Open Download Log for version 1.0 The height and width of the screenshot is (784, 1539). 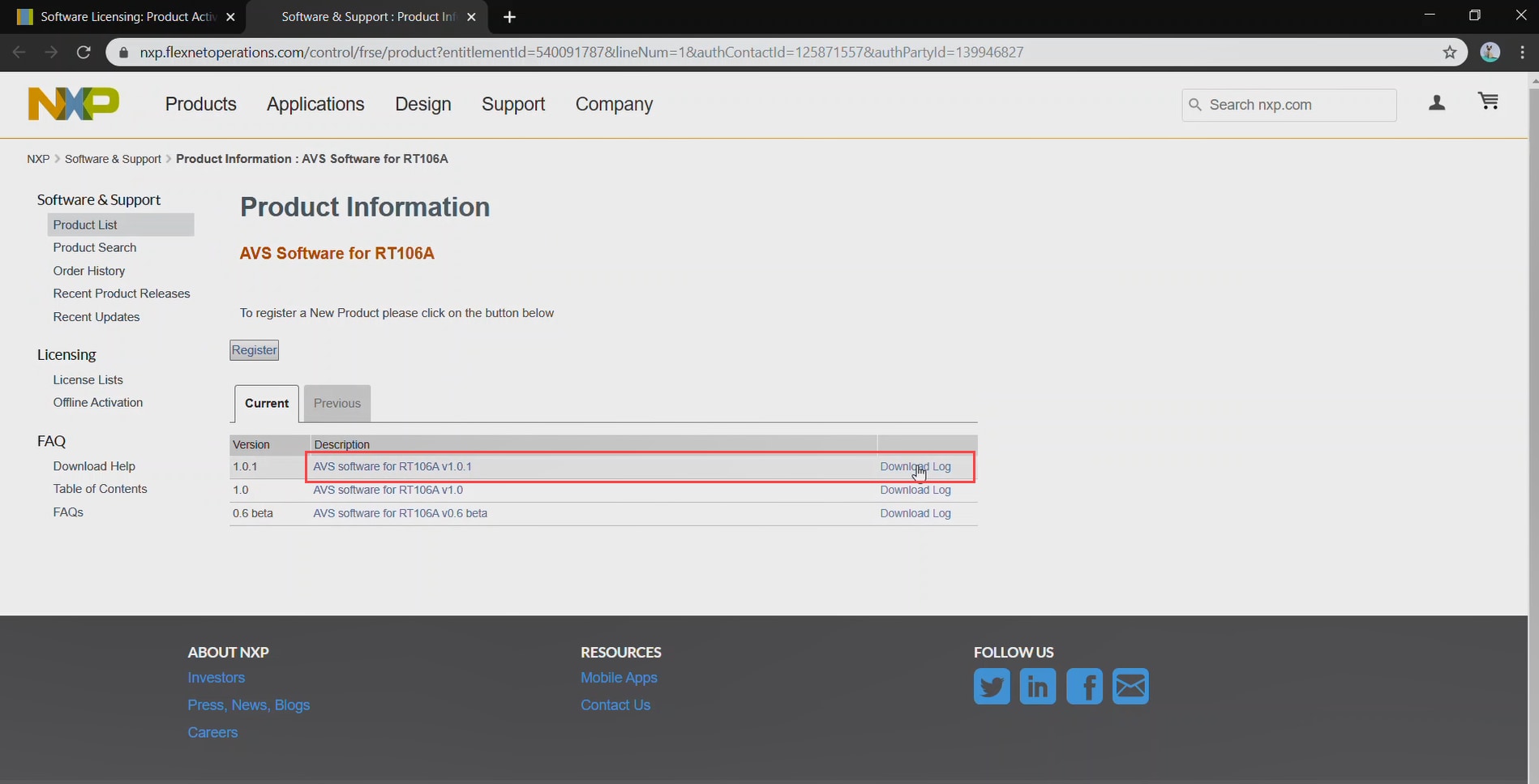[x=915, y=491]
